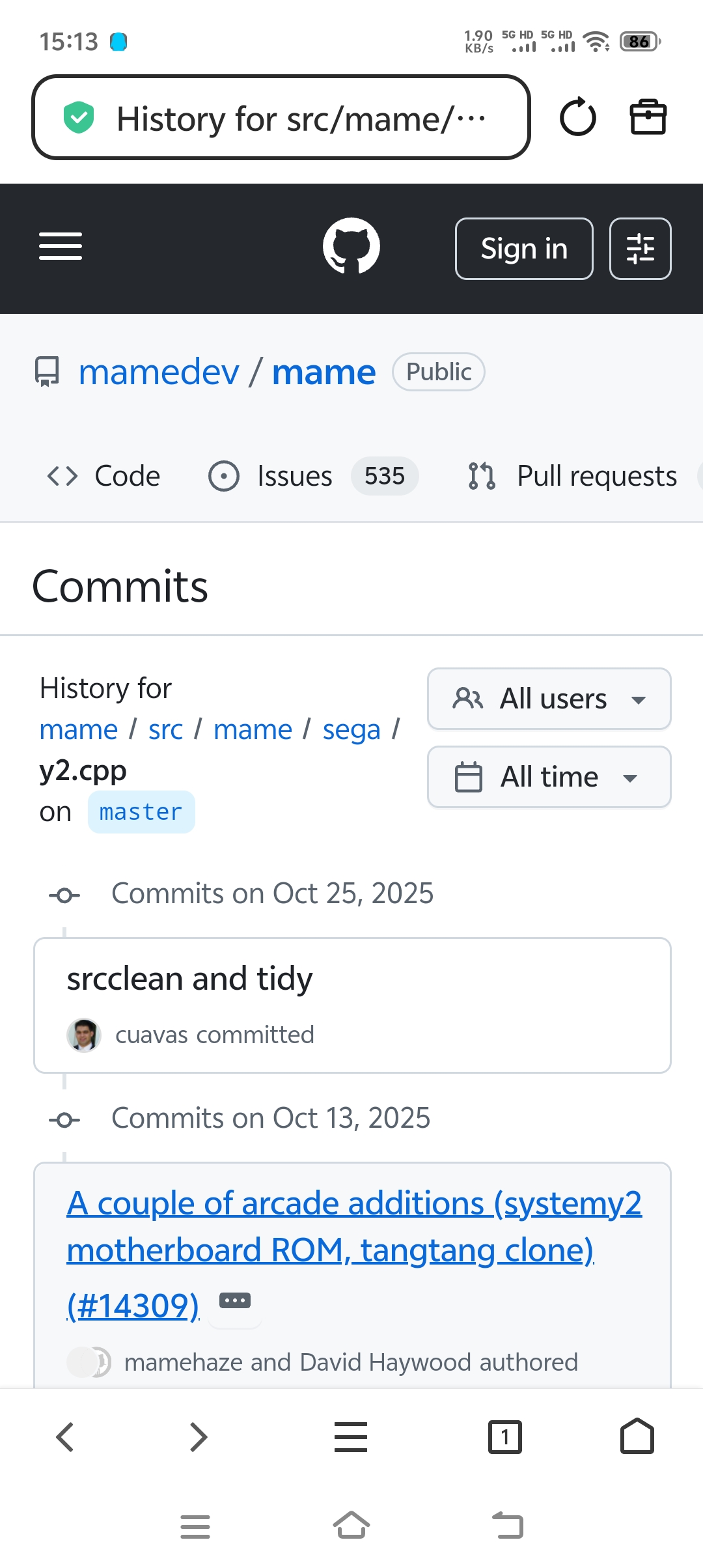703x1568 pixels.
Task: Open the browser tabs counter icon
Action: [x=504, y=1437]
